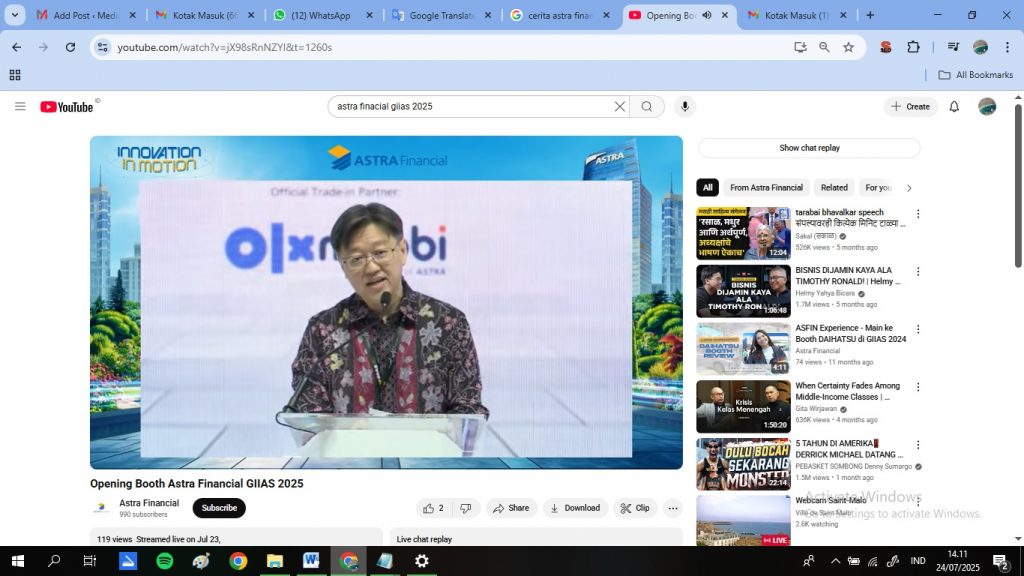Open a new browser tab
This screenshot has height=576, width=1024.
870,15
